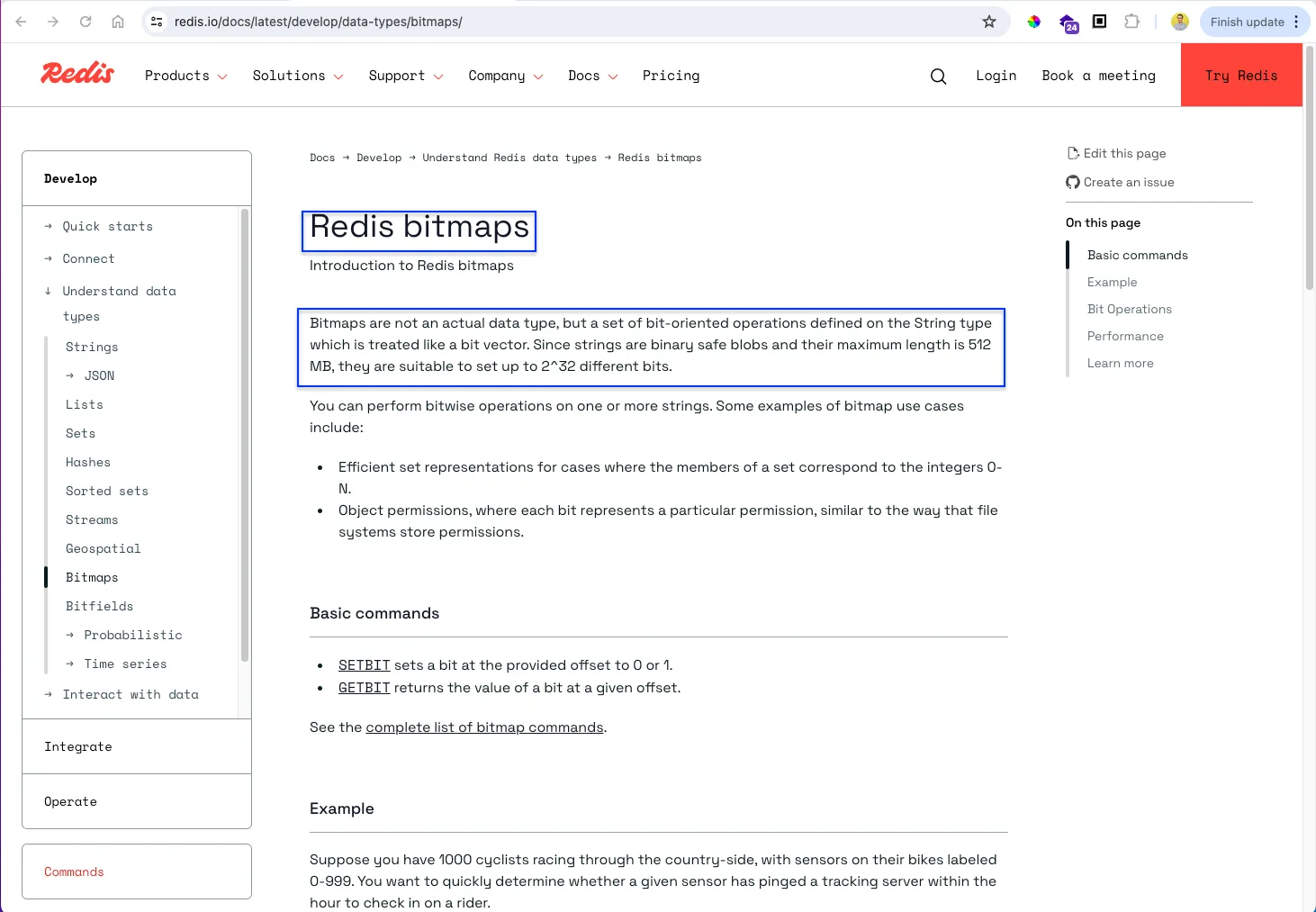Viewport: 1316px width, 912px height.
Task: Open the Pricing menu item
Action: (671, 76)
